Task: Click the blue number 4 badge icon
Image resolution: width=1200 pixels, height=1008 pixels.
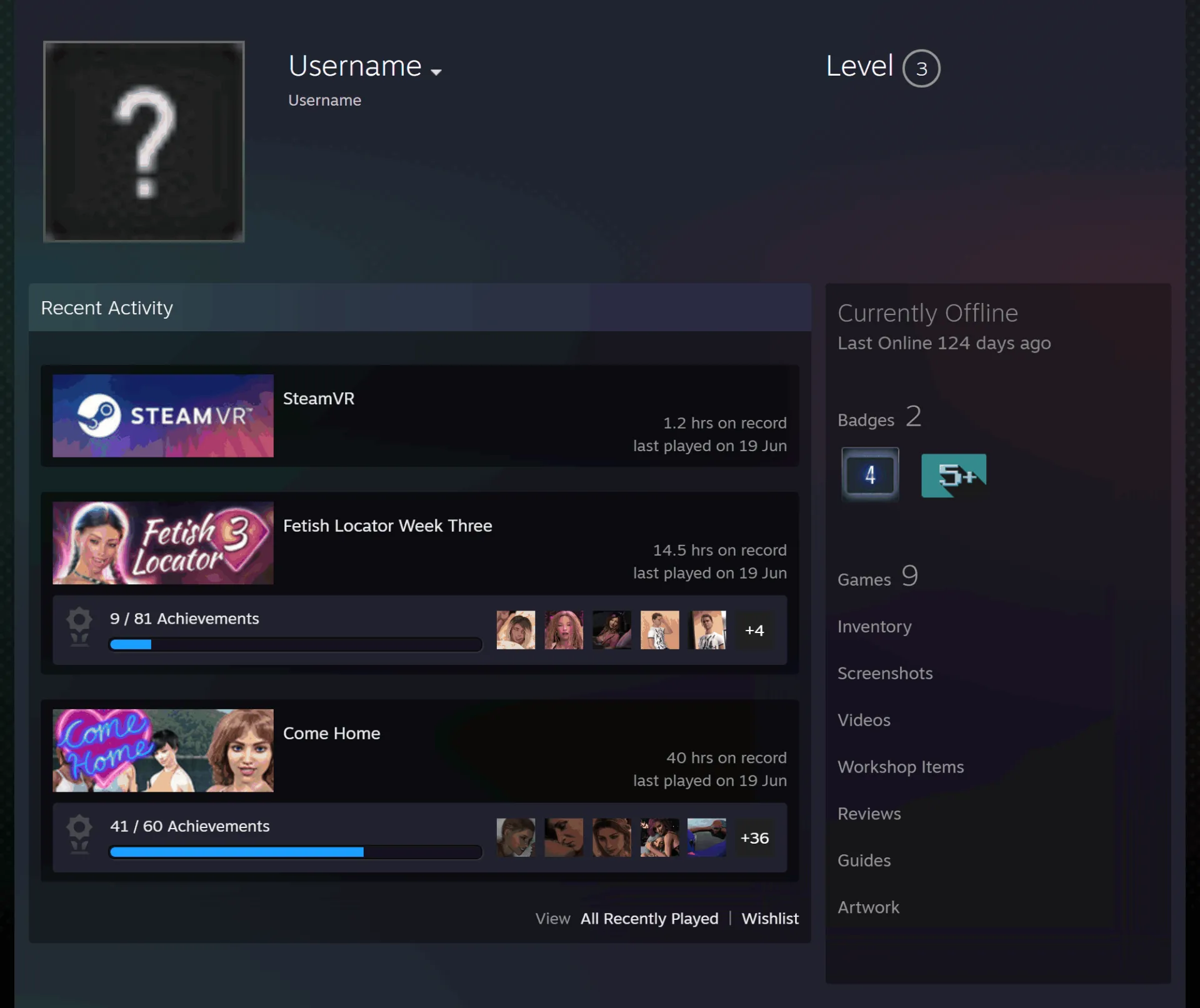Action: coord(870,475)
